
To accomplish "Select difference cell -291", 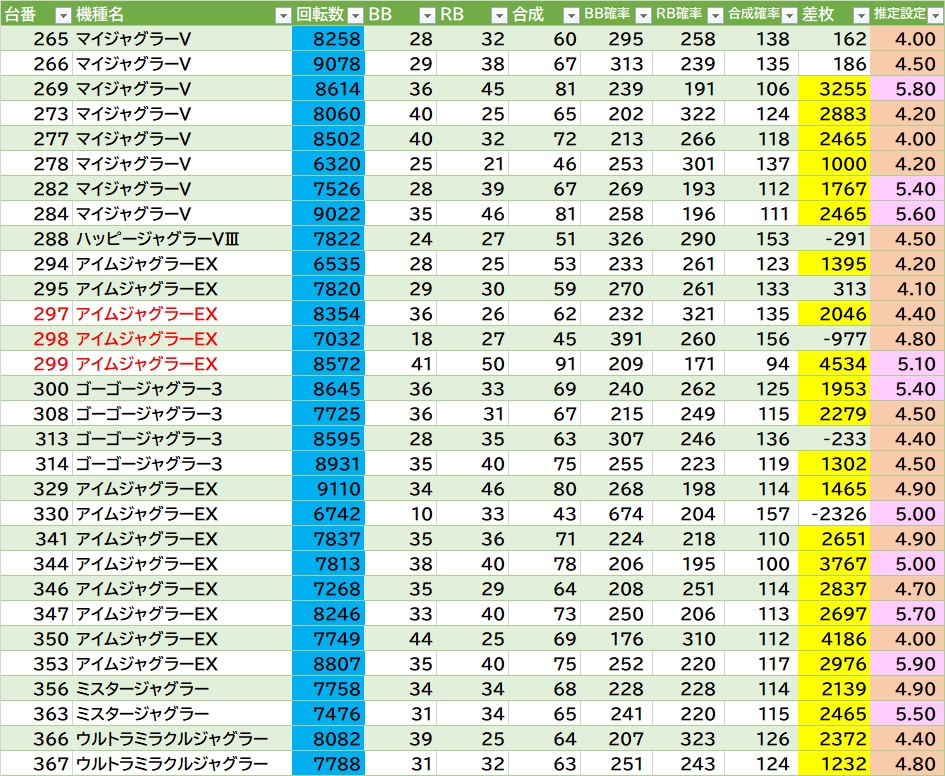I will 834,239.
